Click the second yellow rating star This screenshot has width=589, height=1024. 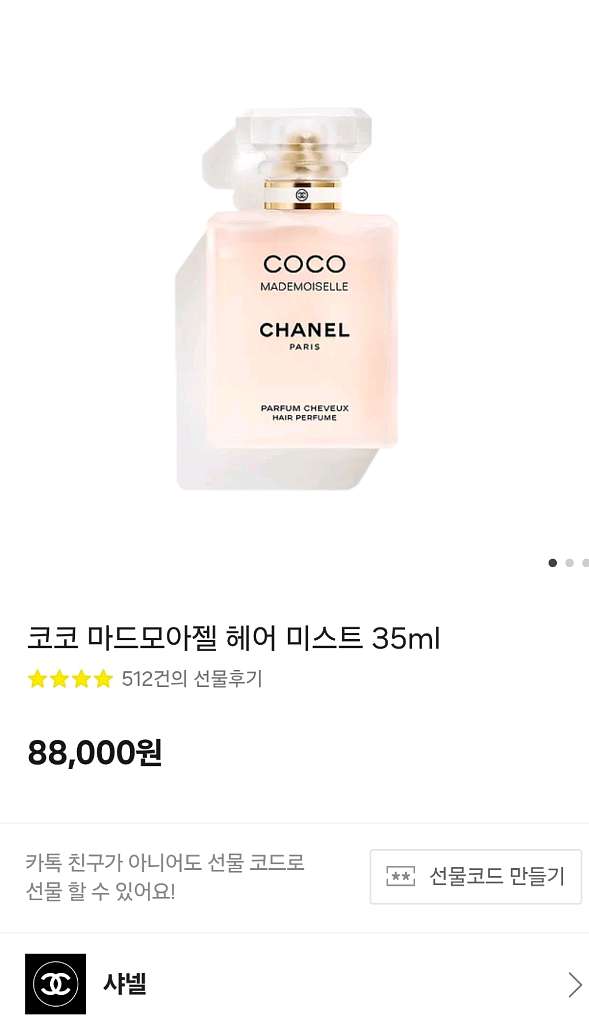click(x=59, y=679)
